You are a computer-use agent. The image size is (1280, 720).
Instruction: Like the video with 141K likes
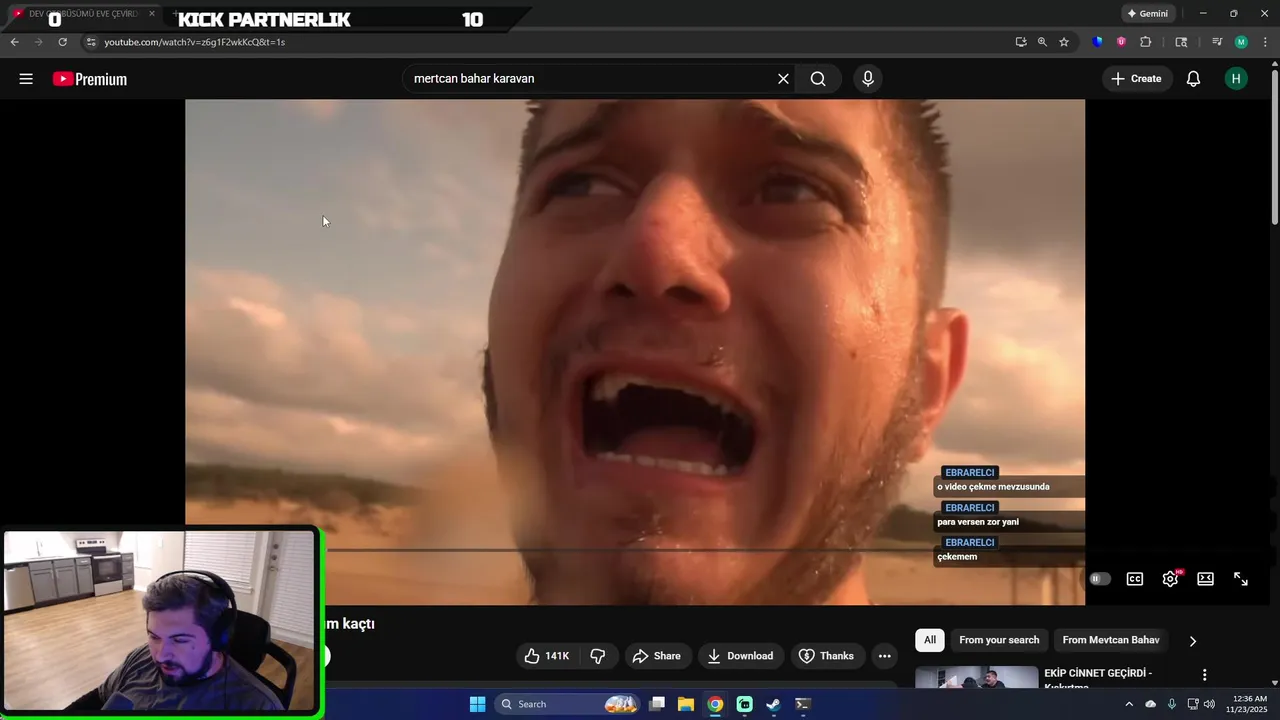coord(547,656)
